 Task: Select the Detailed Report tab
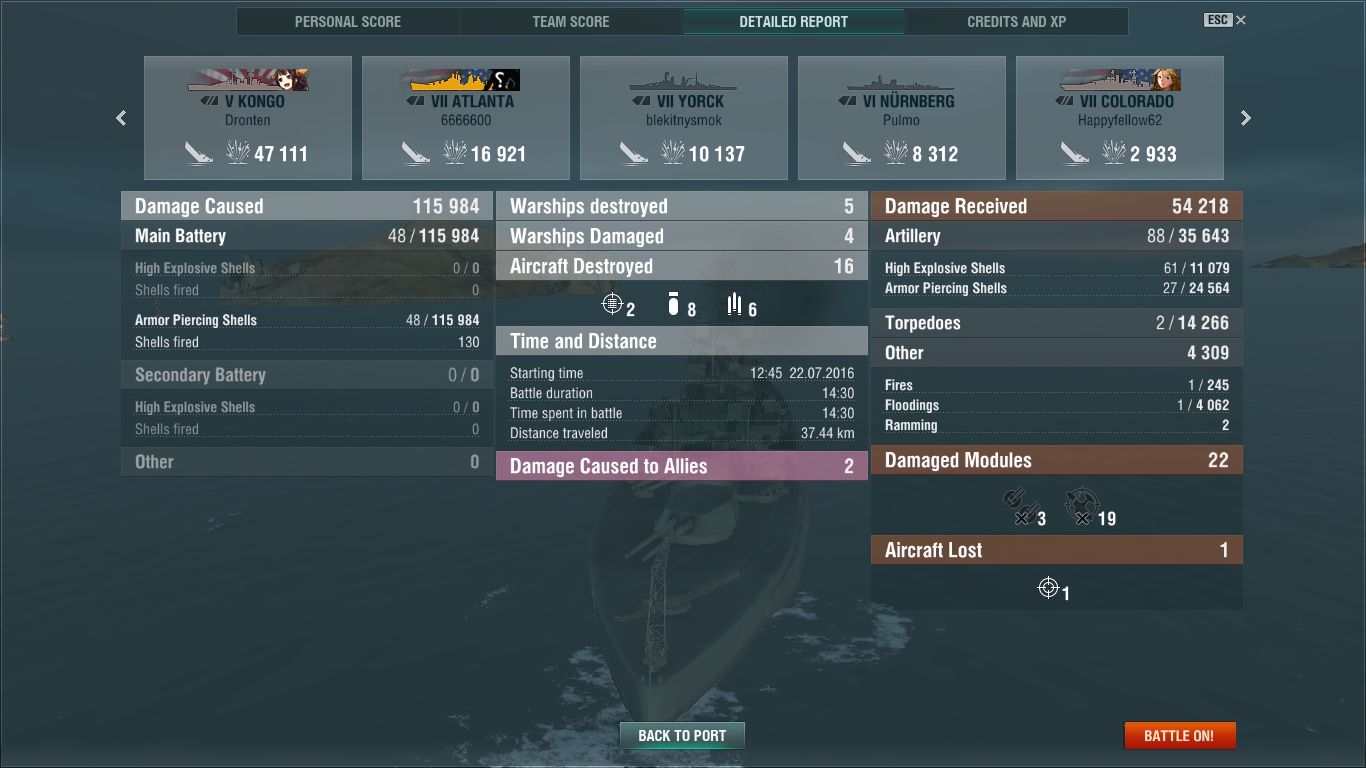794,22
